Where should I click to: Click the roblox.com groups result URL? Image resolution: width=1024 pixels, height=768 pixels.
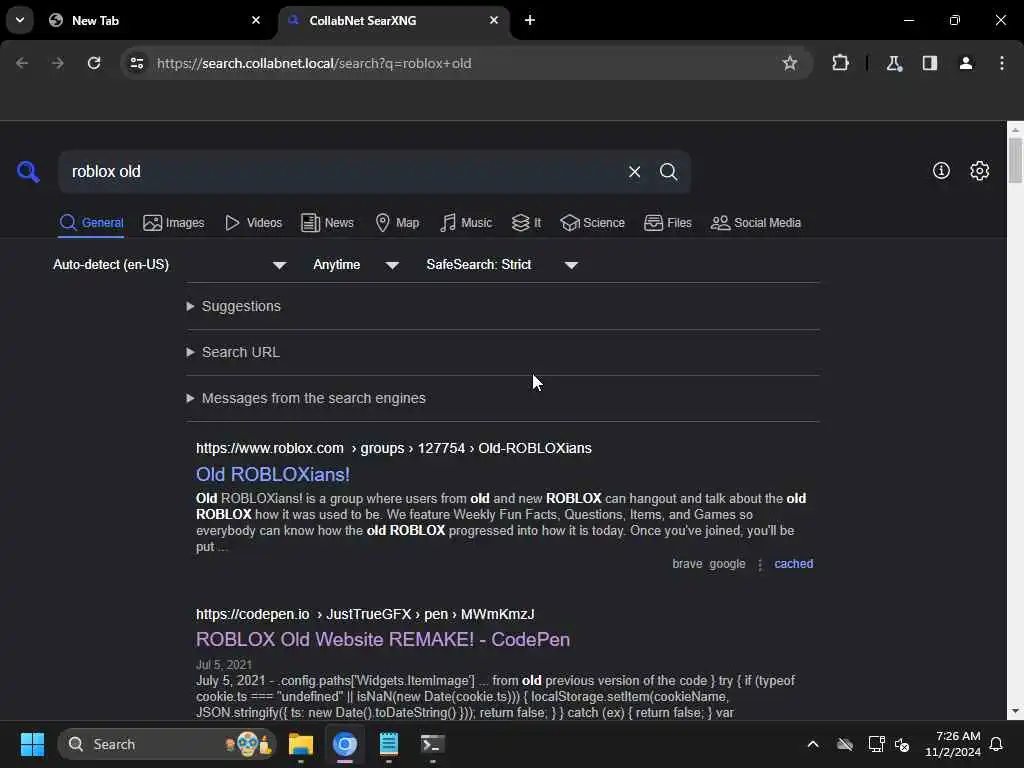(x=394, y=448)
